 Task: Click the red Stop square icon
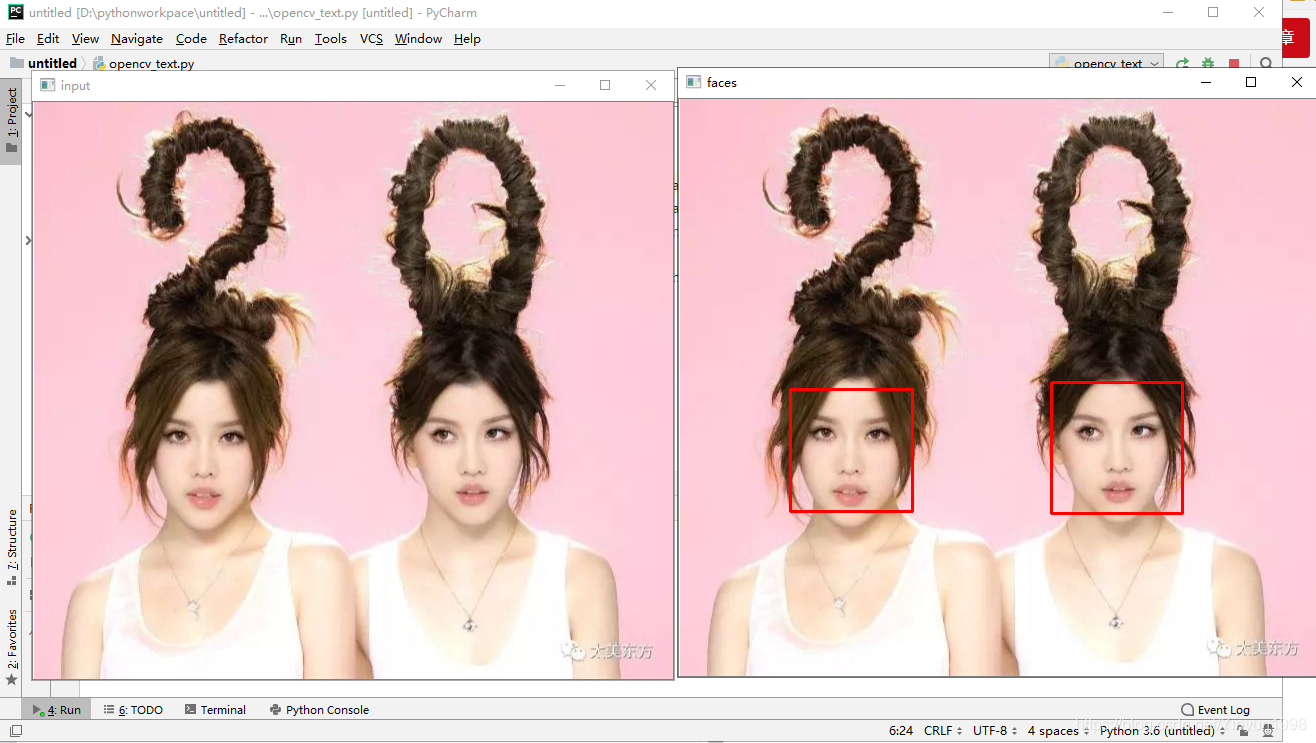[1234, 63]
